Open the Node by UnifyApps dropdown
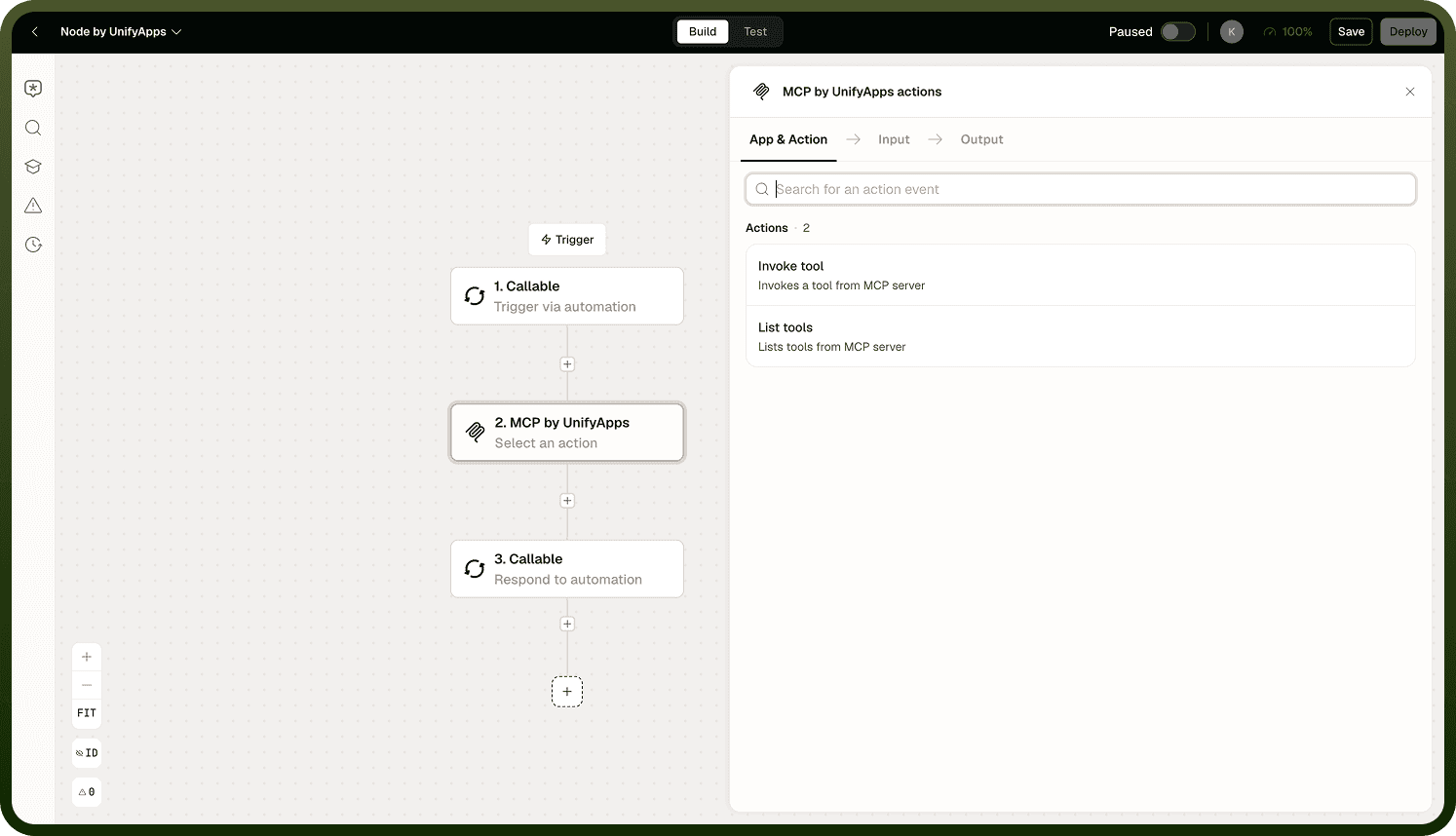 point(121,32)
